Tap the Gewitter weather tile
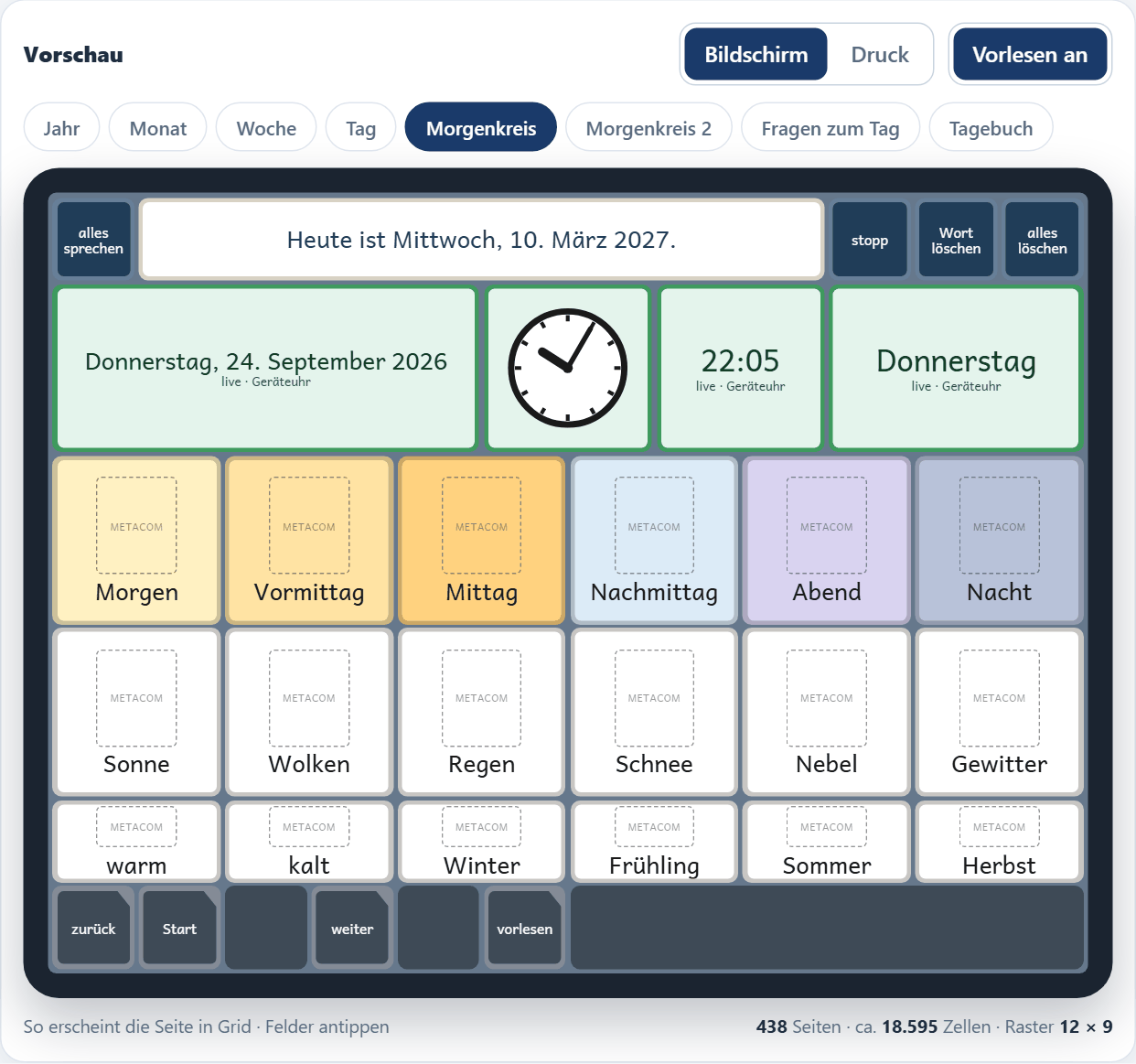Image resolution: width=1136 pixels, height=1064 pixels. pos(1000,712)
